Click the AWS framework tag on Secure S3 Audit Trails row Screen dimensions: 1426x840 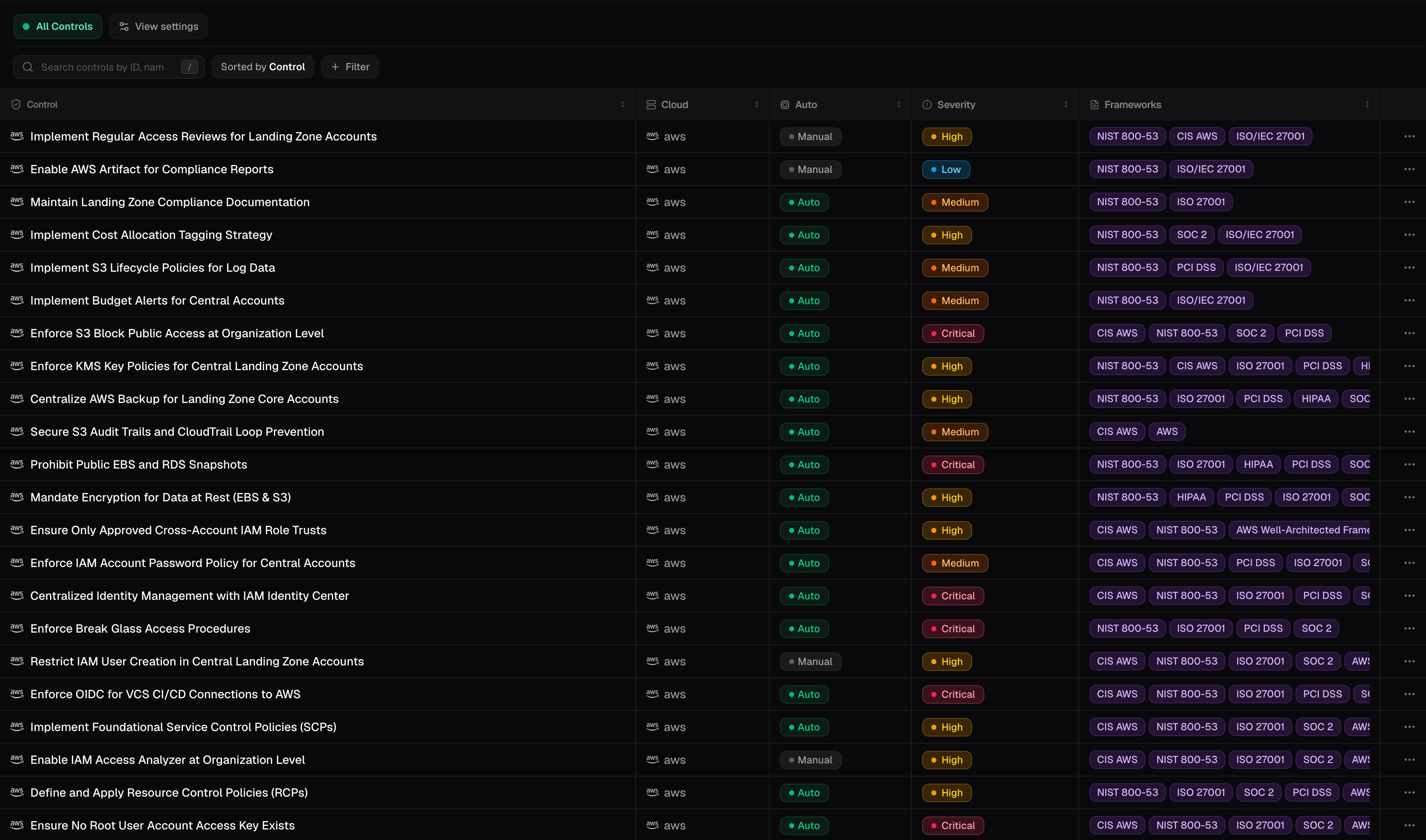point(1167,432)
